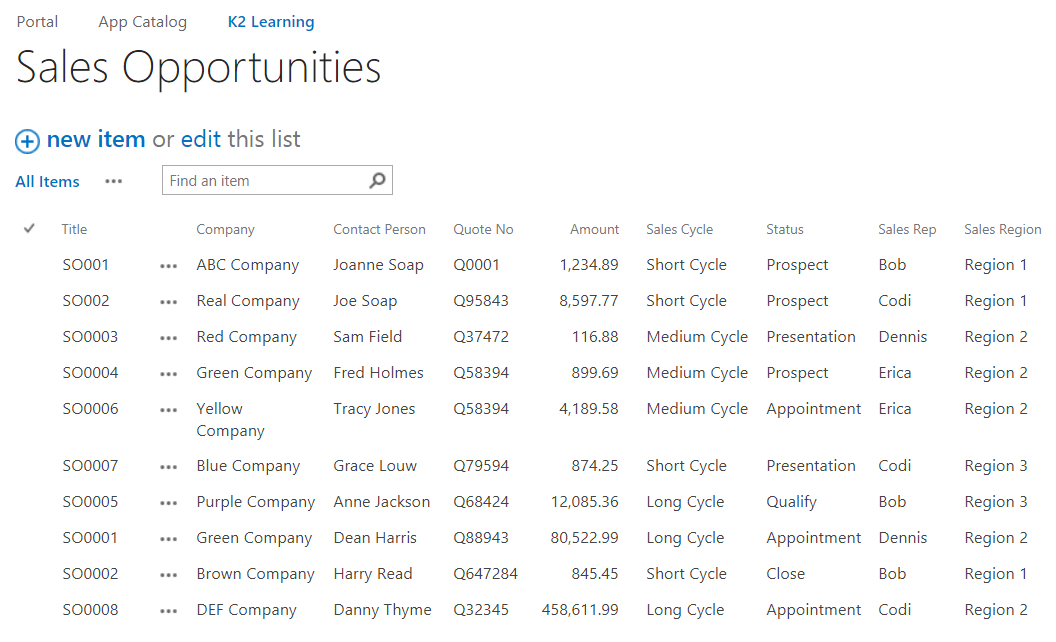Click the 'edit' this list link
Image resolution: width=1056 pixels, height=642 pixels.
click(x=201, y=140)
